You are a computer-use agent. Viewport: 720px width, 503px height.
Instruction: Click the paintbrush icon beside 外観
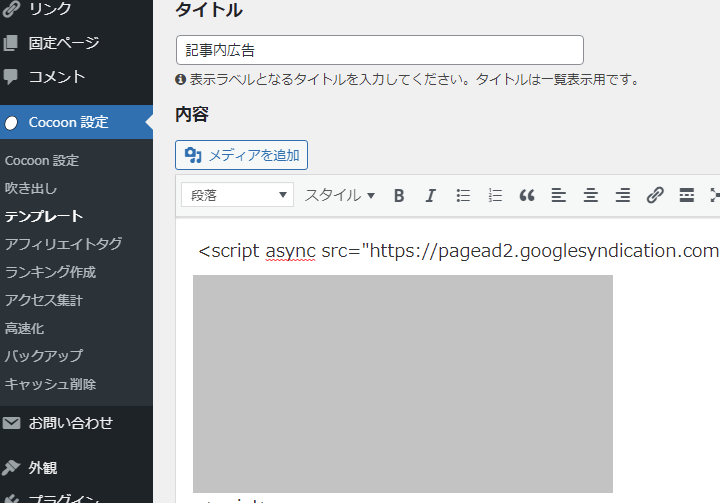(11, 468)
